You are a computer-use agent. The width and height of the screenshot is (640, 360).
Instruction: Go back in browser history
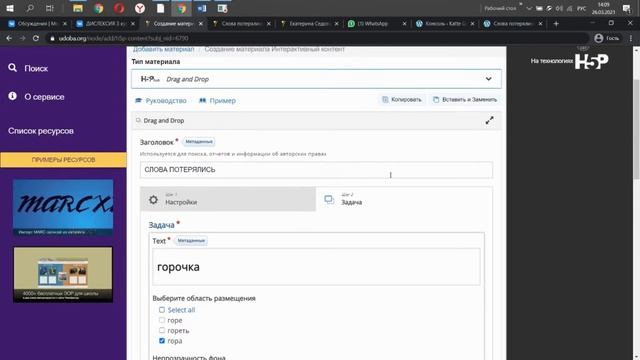click(x=9, y=38)
